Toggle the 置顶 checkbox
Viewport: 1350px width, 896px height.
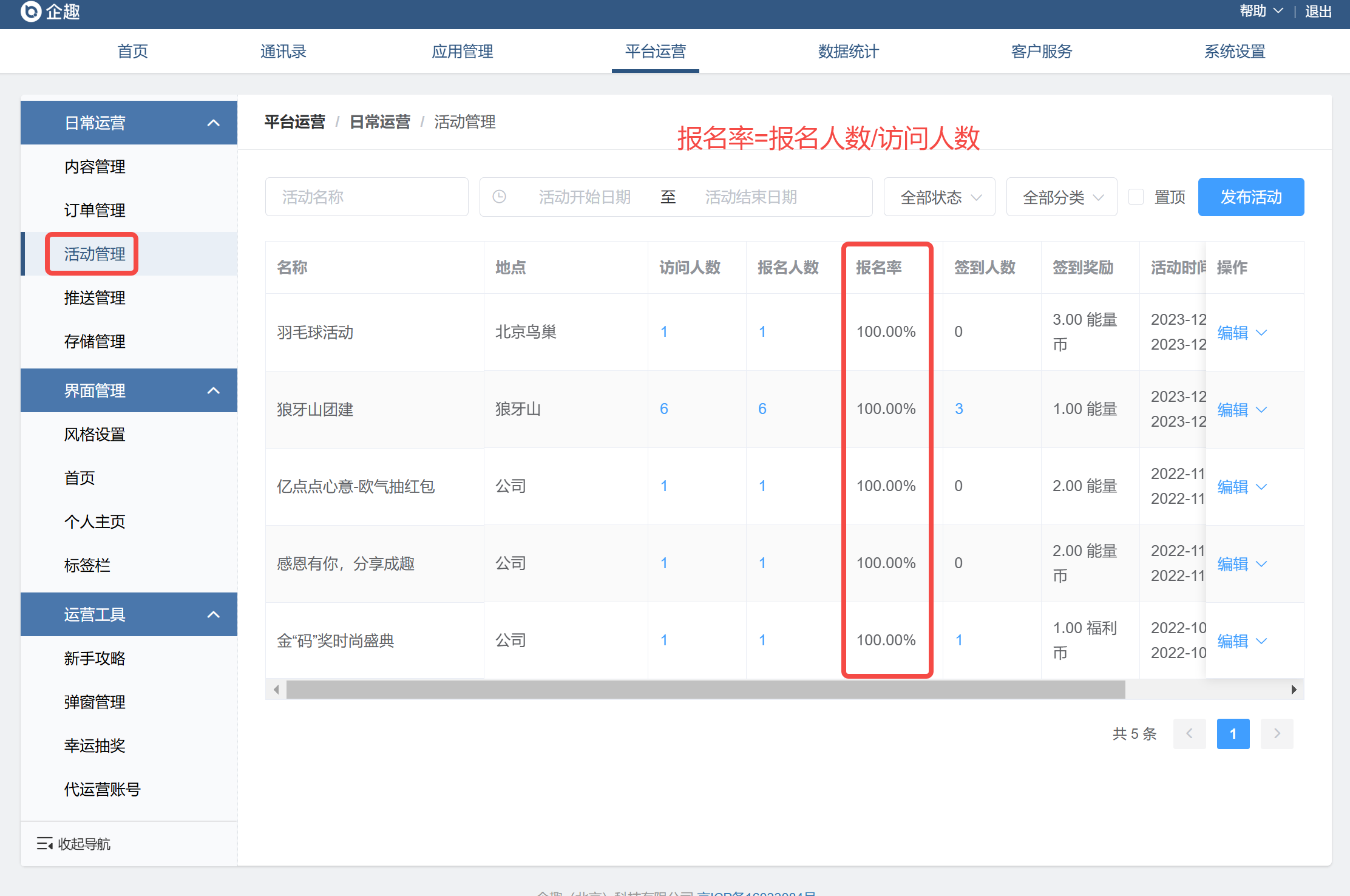point(1136,197)
